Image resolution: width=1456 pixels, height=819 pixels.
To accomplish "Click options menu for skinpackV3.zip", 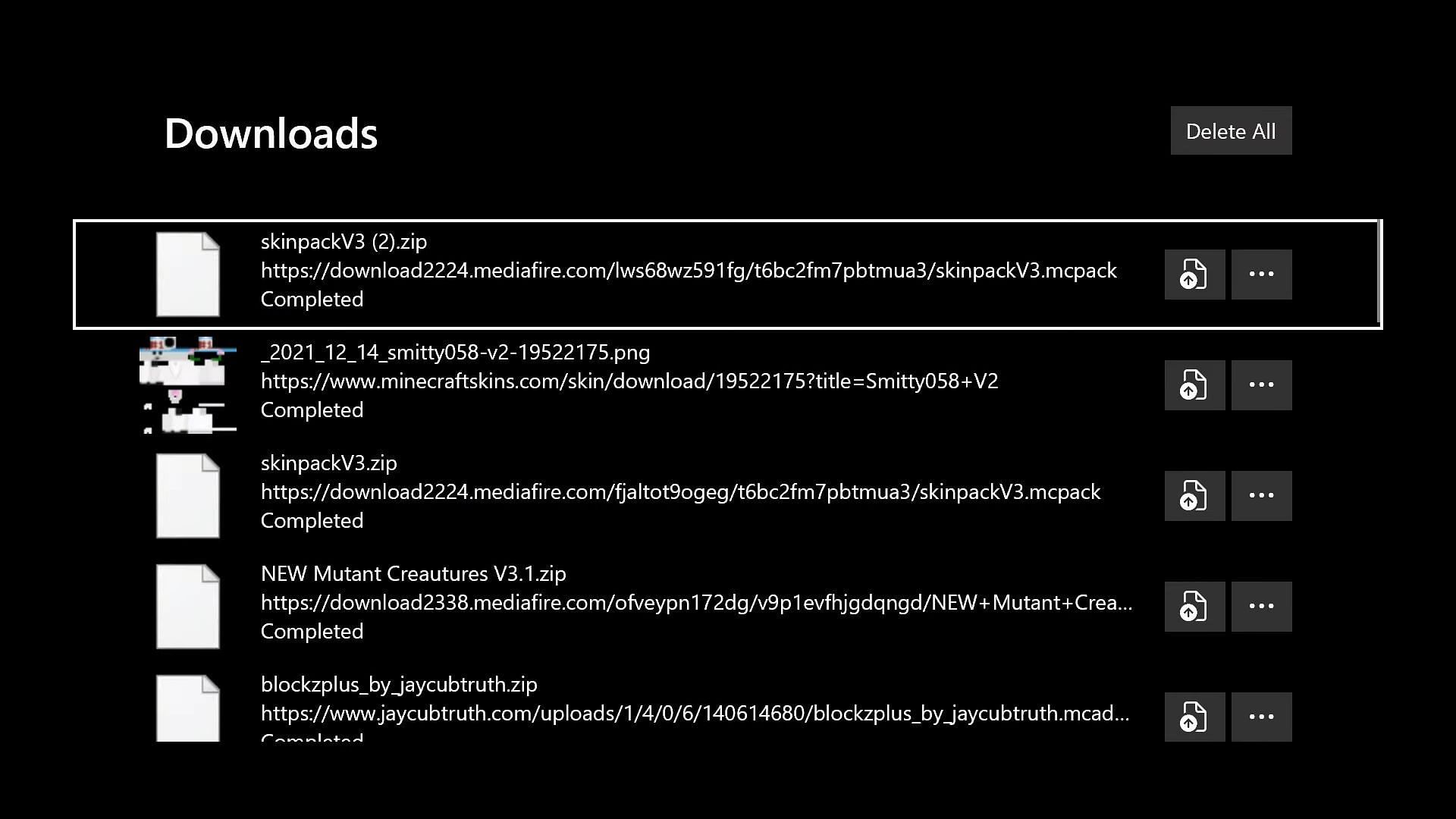I will coord(1261,494).
